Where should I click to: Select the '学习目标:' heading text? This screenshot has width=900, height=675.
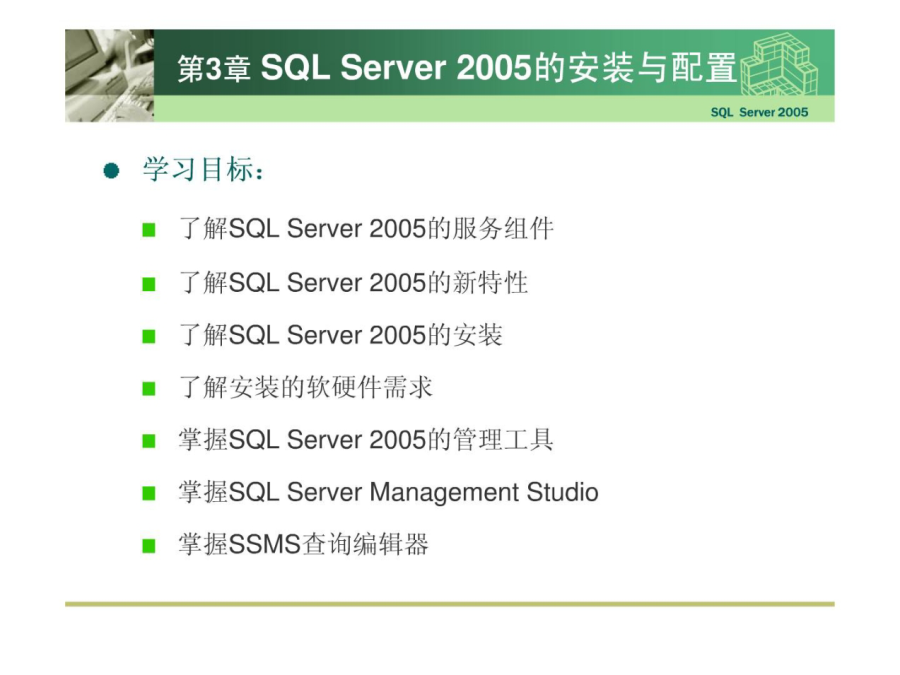(204, 169)
